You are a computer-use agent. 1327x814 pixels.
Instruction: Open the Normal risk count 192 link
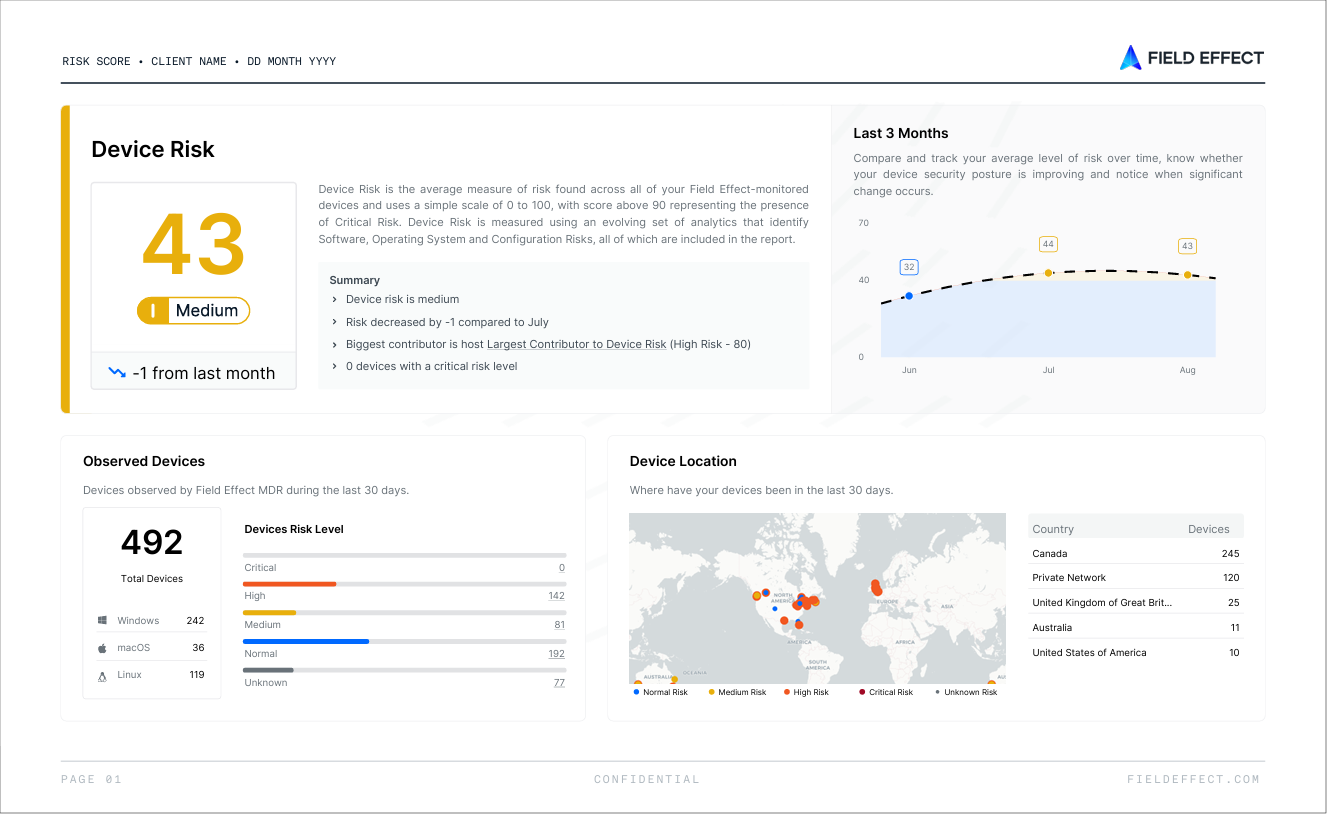(556, 654)
